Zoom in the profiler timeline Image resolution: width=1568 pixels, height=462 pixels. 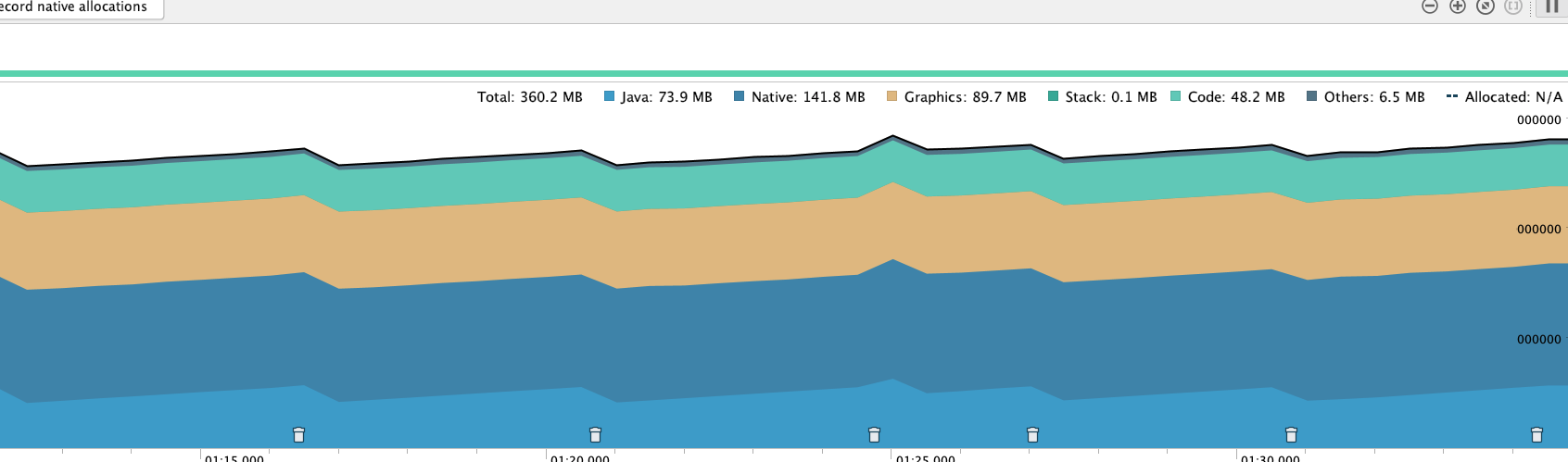click(x=1458, y=6)
